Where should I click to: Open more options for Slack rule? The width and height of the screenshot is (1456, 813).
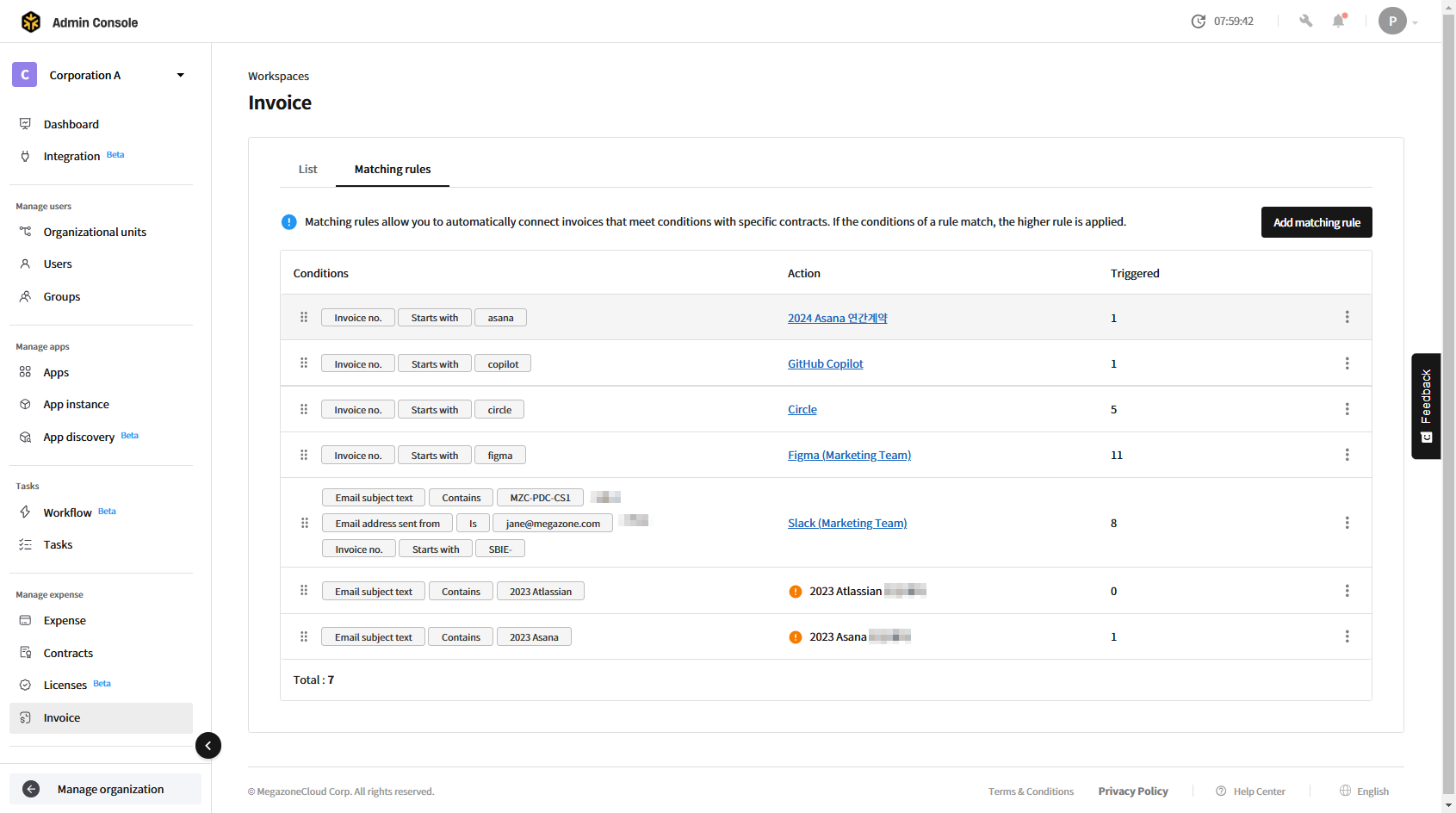(1348, 523)
